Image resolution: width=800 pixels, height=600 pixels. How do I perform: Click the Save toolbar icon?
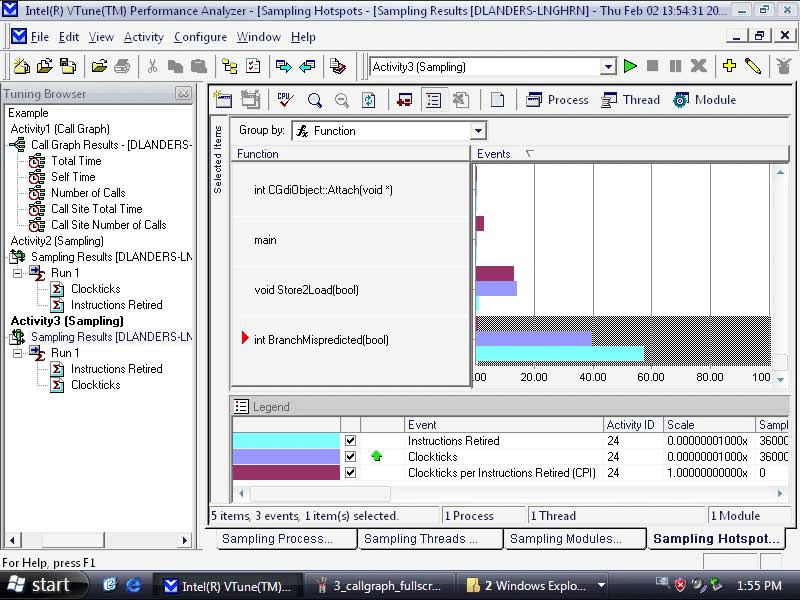point(68,66)
